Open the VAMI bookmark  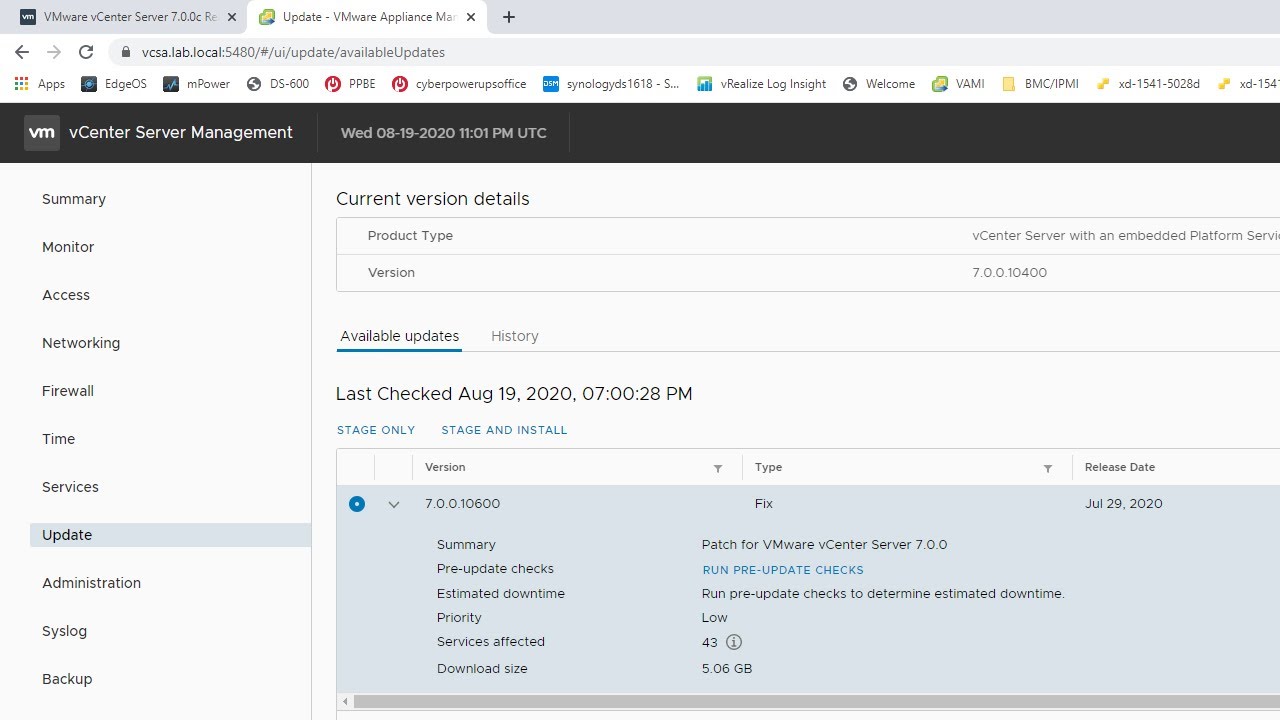click(x=958, y=84)
